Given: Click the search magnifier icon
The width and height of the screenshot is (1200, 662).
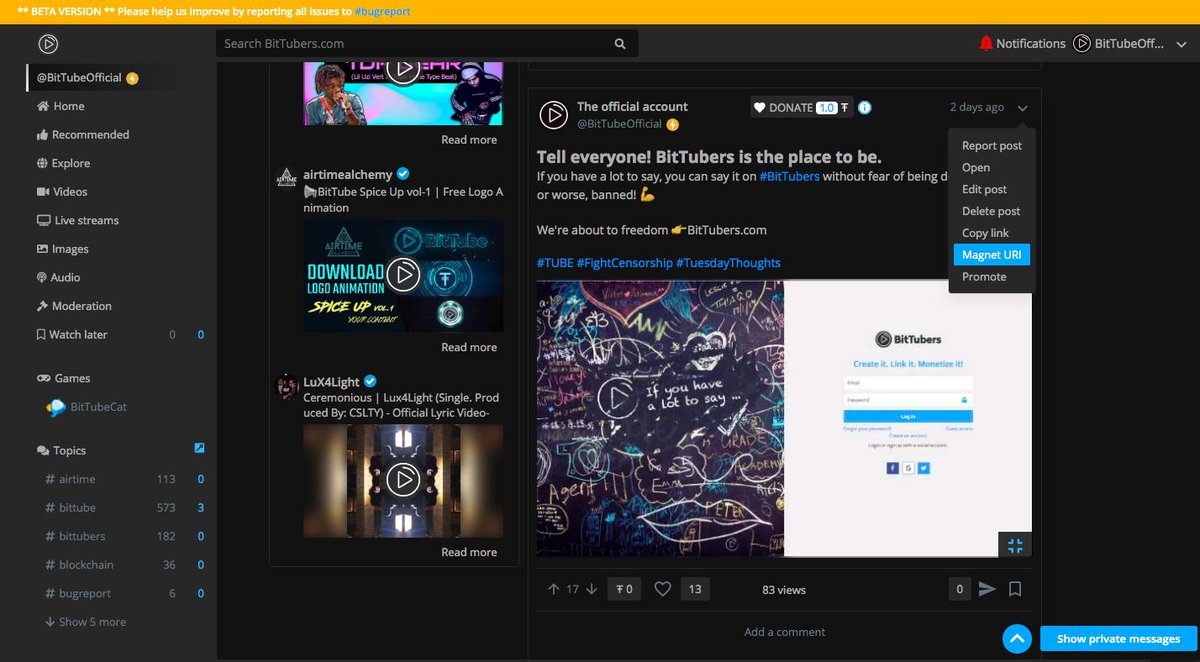Looking at the screenshot, I should pyautogui.click(x=620, y=44).
